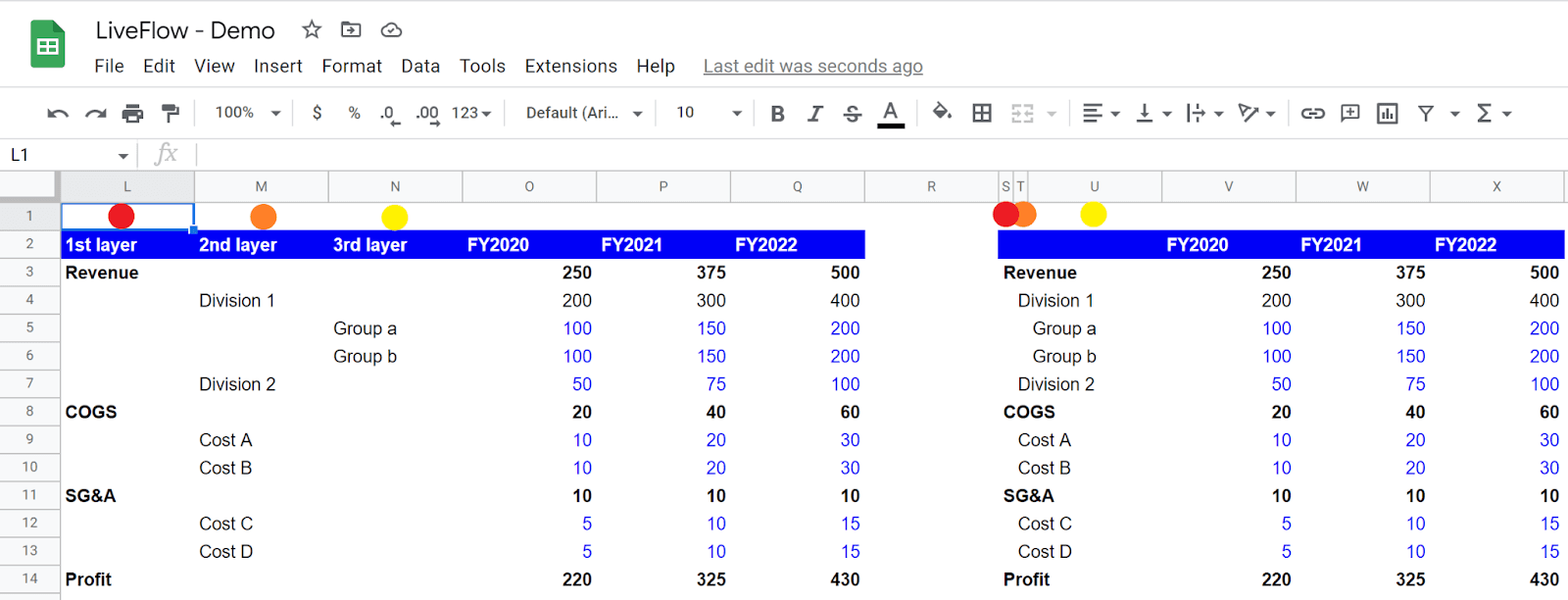This screenshot has width=1568, height=600.
Task: Open the font size 10 dropdown
Action: [709, 113]
